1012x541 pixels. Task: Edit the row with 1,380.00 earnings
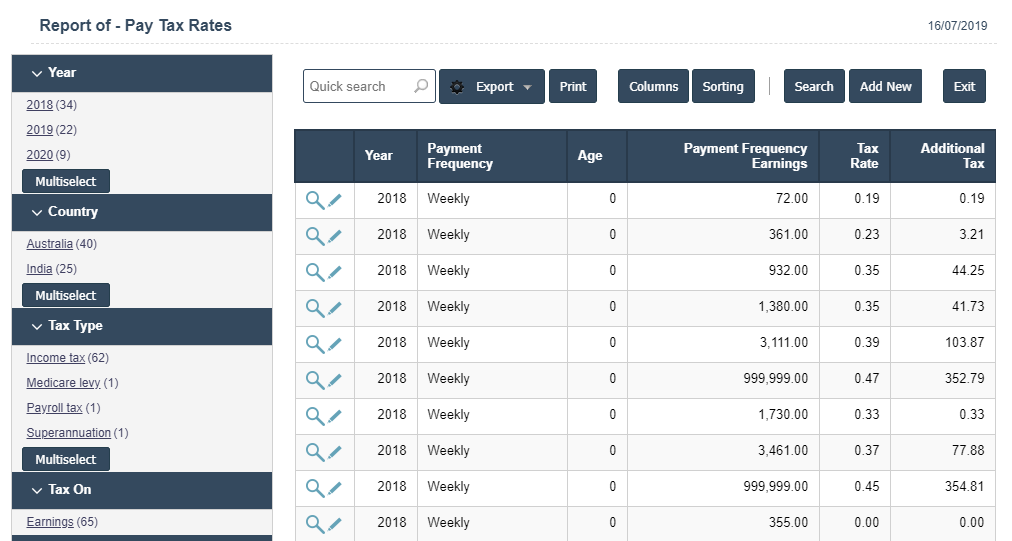tap(335, 308)
